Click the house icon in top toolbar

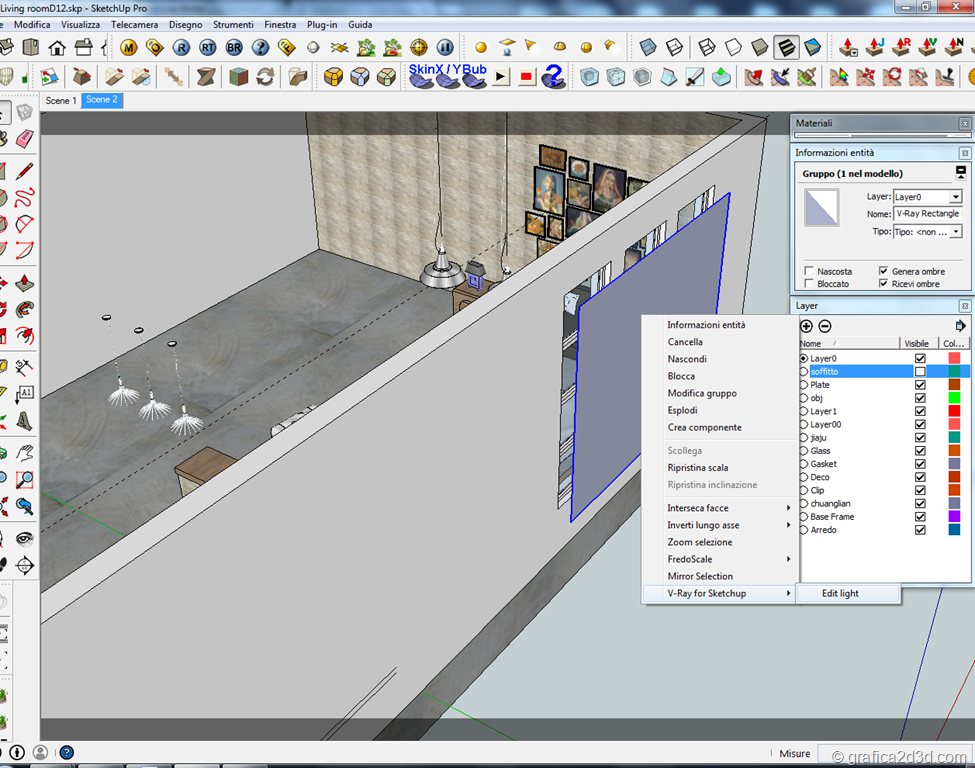point(57,47)
